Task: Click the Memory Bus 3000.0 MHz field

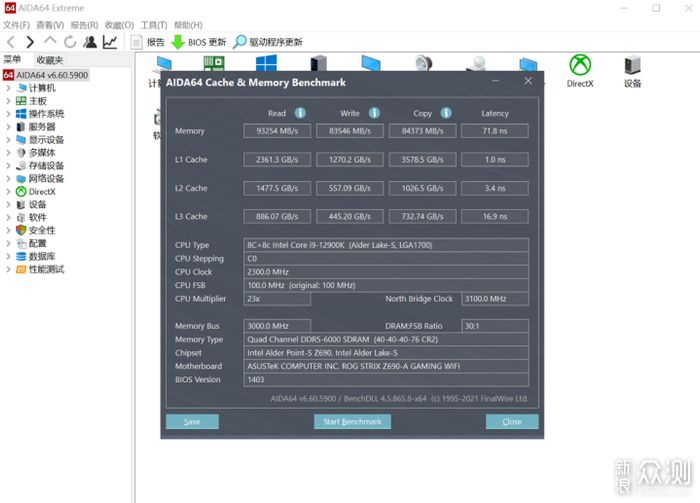Action: pos(277,326)
